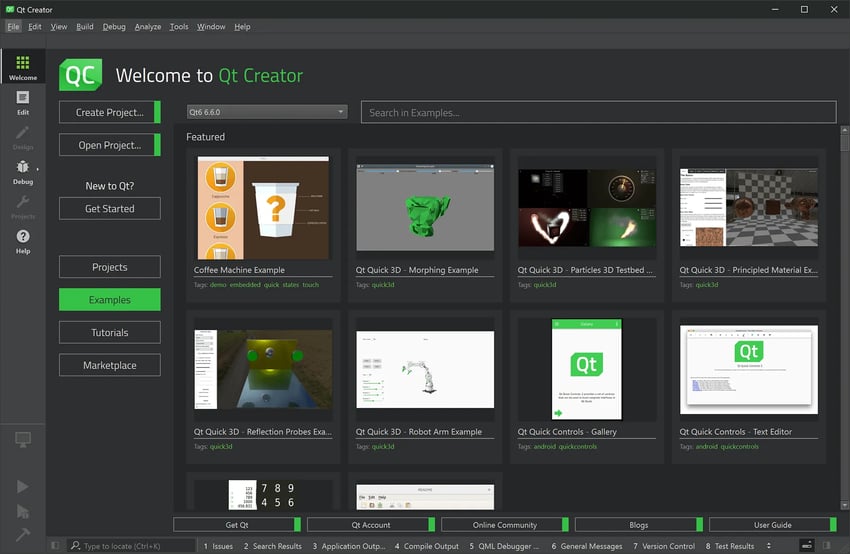
Task: Toggle the progress details button
Action: click(807, 546)
